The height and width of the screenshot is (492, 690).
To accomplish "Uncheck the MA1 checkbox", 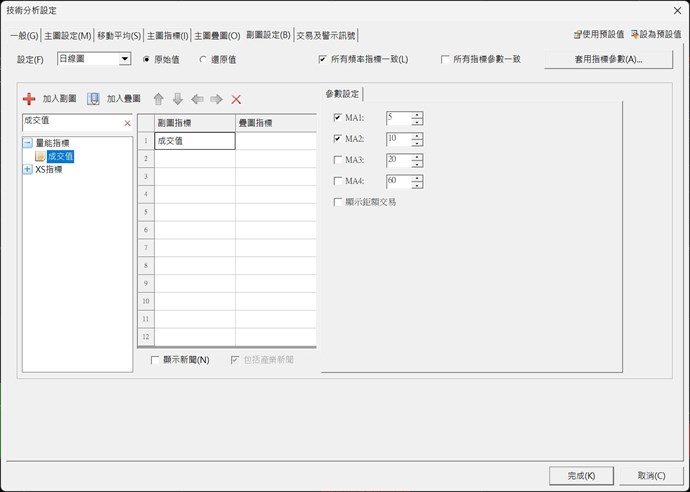I will [x=337, y=118].
